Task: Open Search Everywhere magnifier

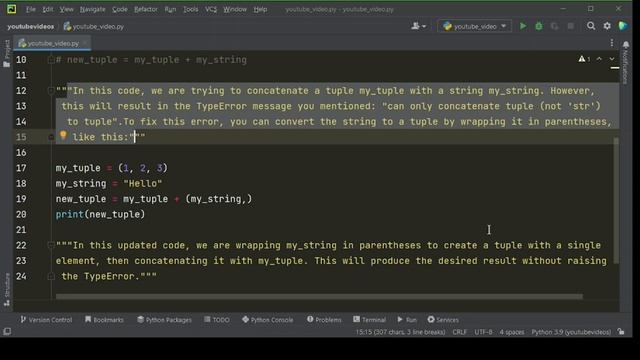Action: 591,26
